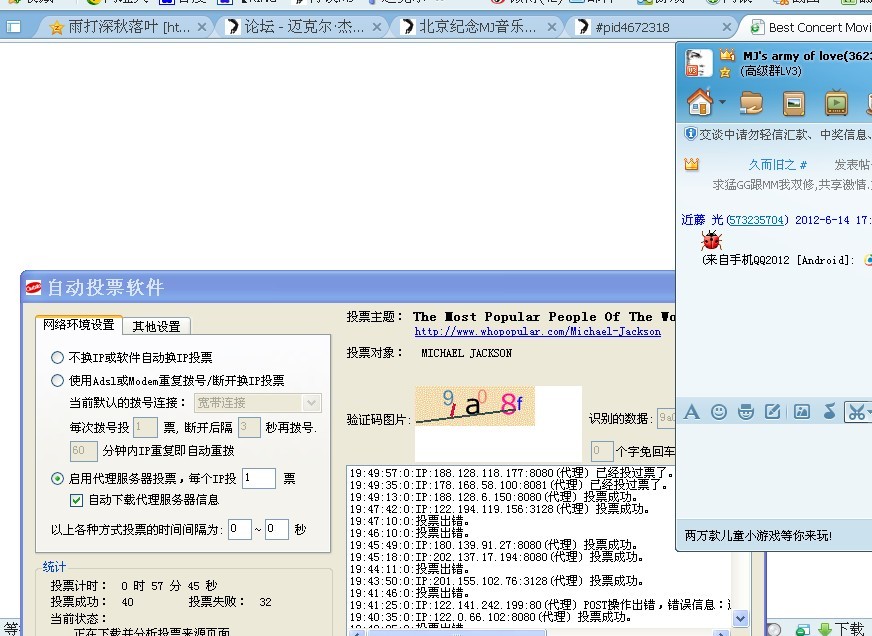The width and height of the screenshot is (872, 636).
Task: Select the Adsl/Modem redial radio option
Action: click(58, 380)
